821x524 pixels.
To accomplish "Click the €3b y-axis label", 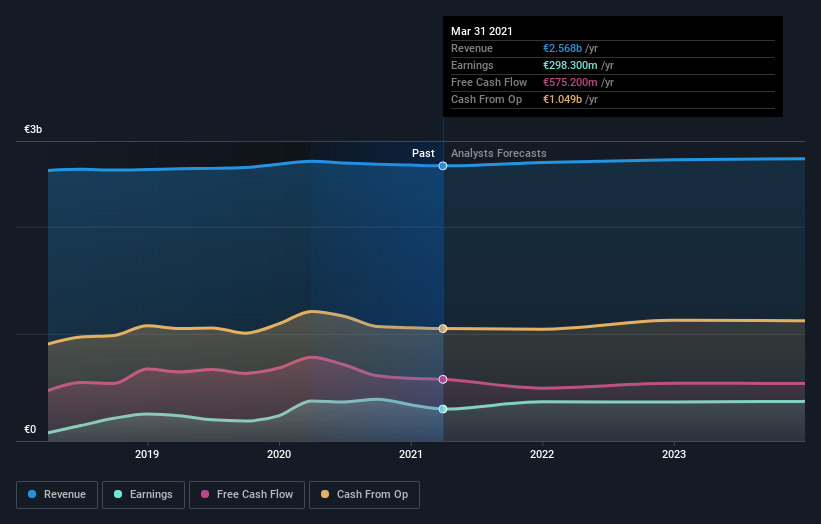I will [x=33, y=129].
